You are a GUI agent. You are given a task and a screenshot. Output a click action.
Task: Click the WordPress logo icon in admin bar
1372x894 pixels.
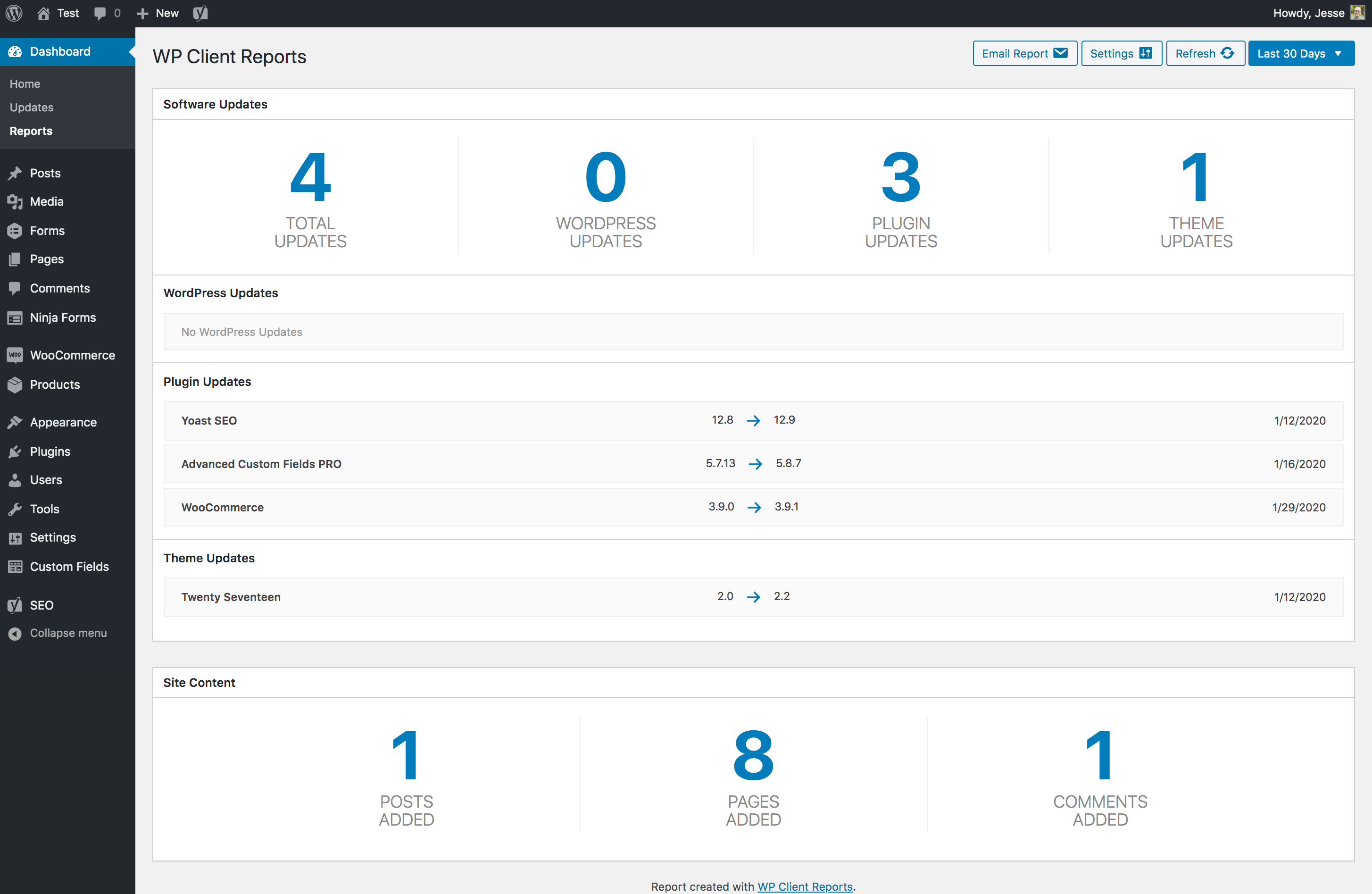(14, 13)
